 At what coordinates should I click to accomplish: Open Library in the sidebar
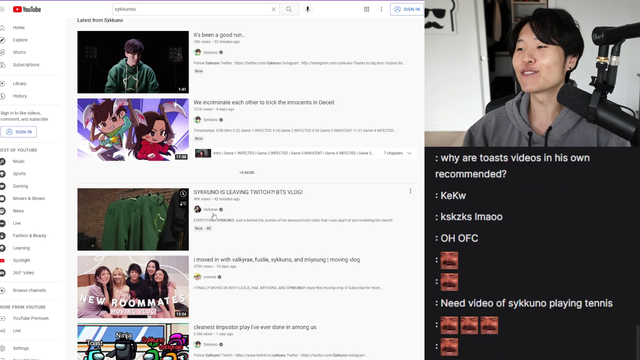pos(19,84)
